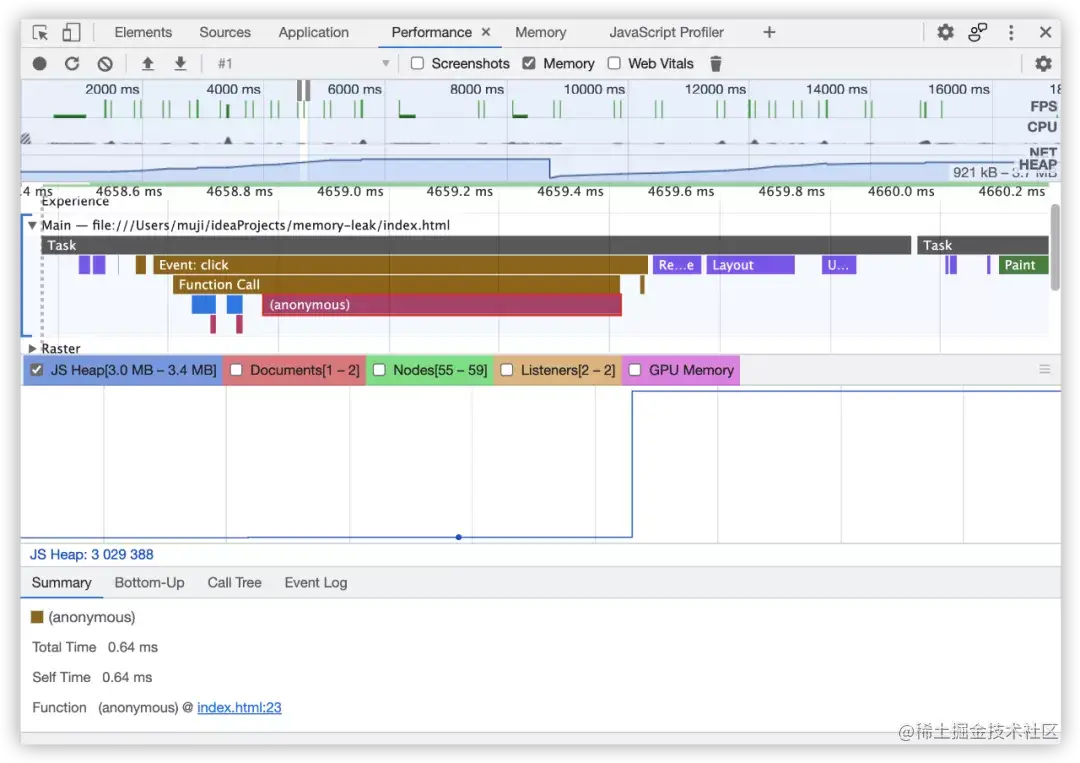Enable the GPU Memory counter checkbox
This screenshot has height=763, width=1080.
tap(635, 370)
